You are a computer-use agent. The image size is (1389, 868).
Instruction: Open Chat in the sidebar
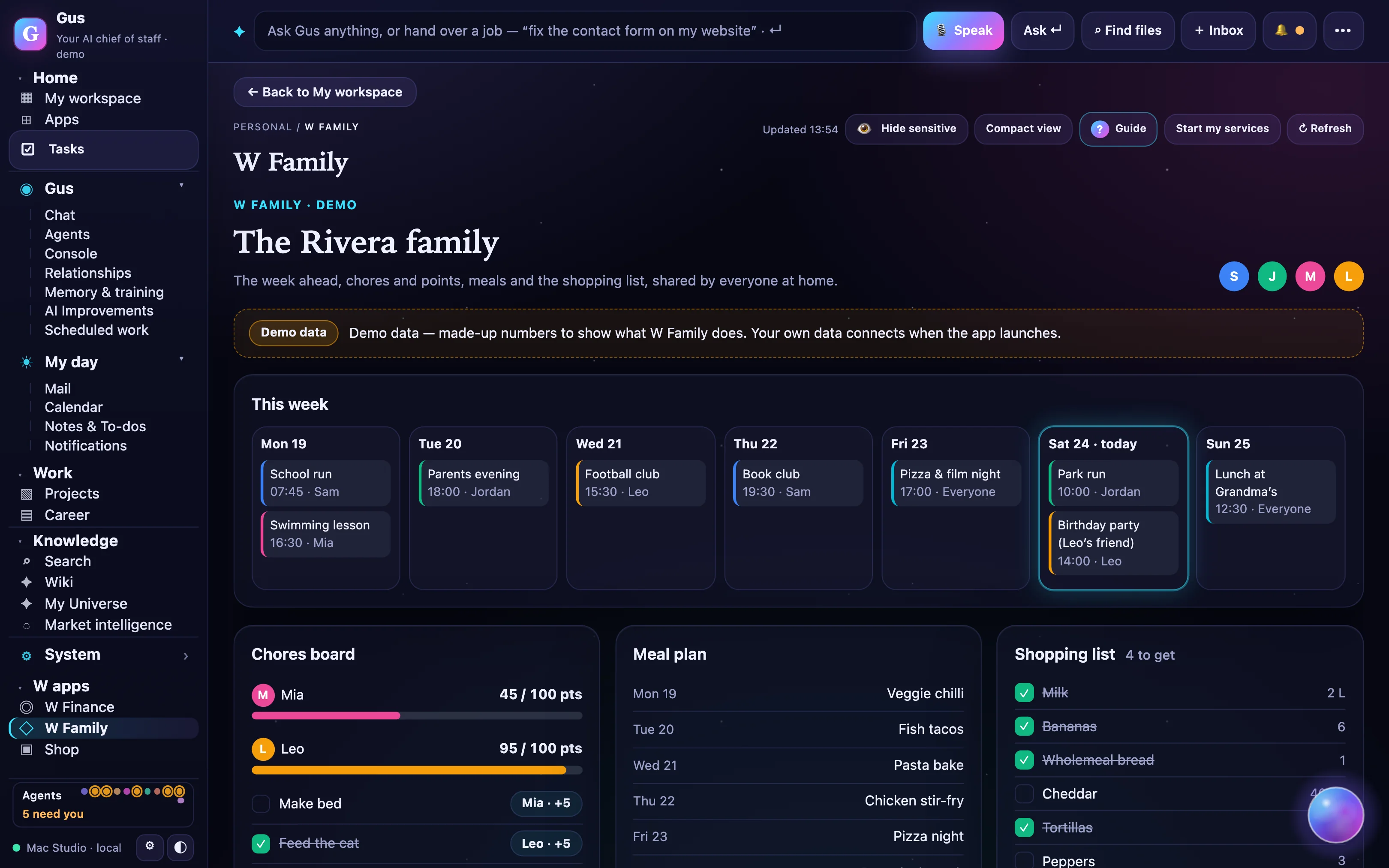click(x=60, y=215)
